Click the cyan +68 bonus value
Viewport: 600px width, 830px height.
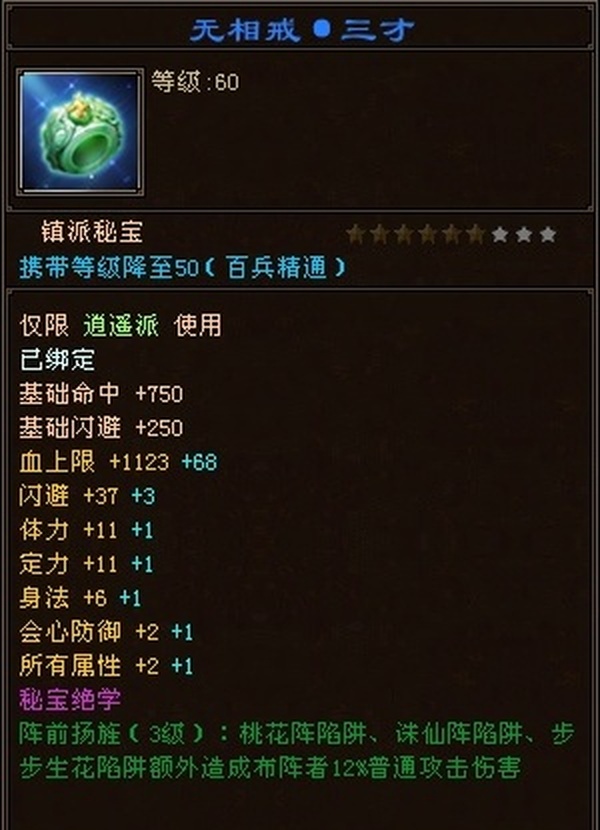tap(199, 462)
